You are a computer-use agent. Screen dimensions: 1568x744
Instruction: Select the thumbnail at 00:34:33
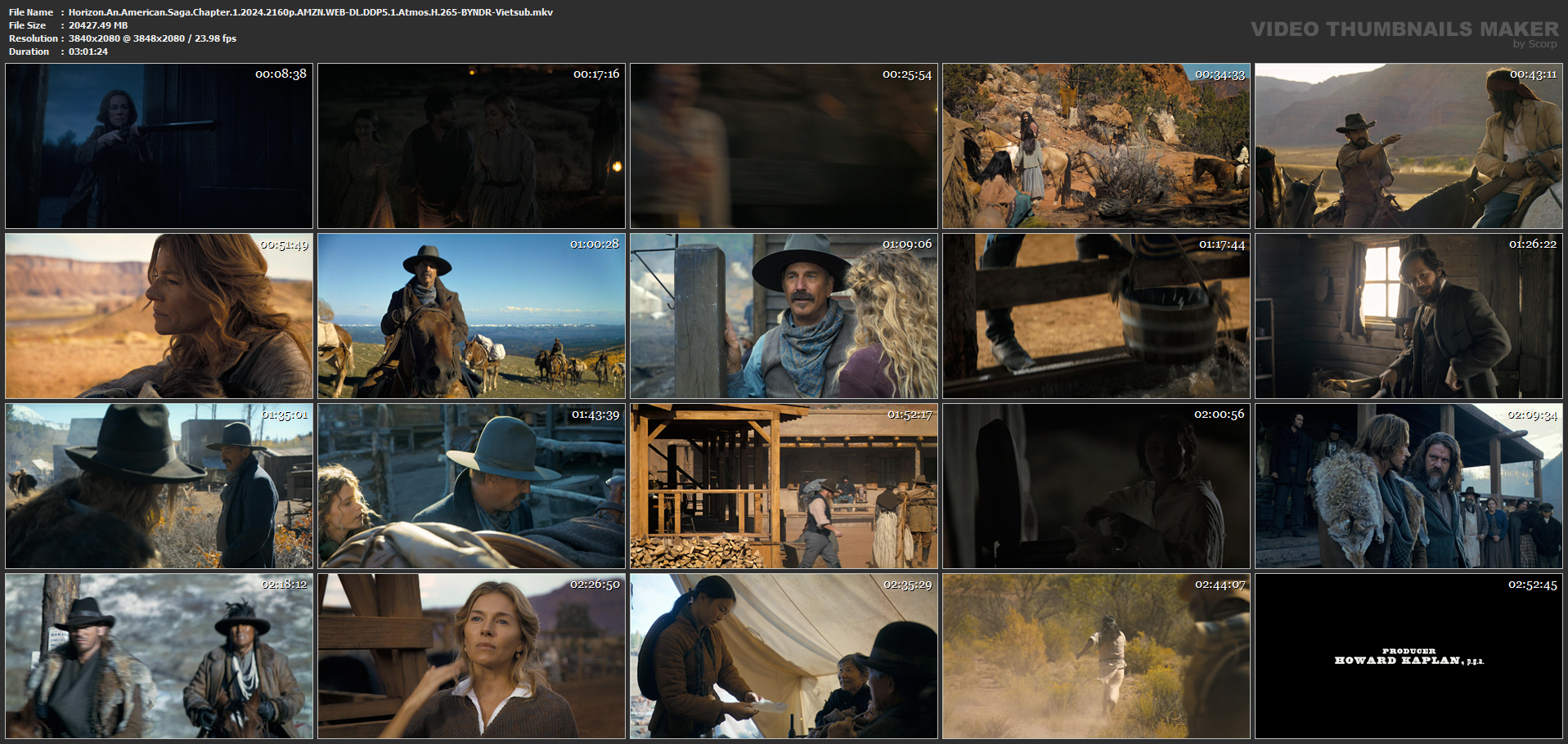click(x=1096, y=146)
